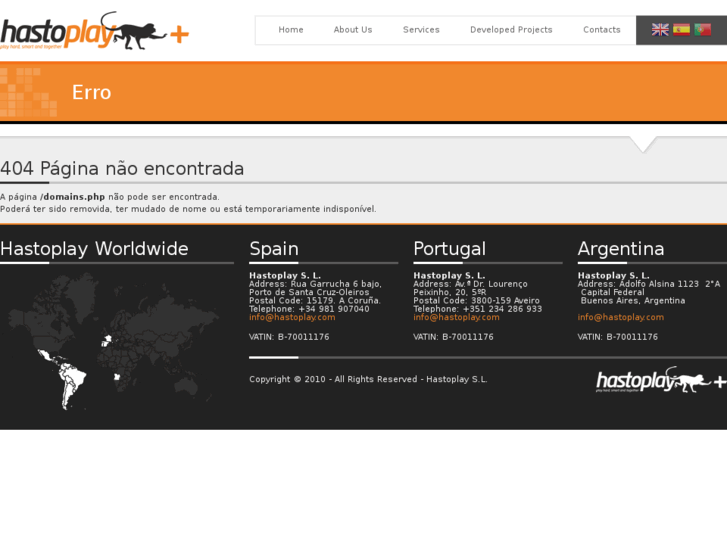Select the 'Erro' banner title
The height and width of the screenshot is (545, 727).
(91, 92)
